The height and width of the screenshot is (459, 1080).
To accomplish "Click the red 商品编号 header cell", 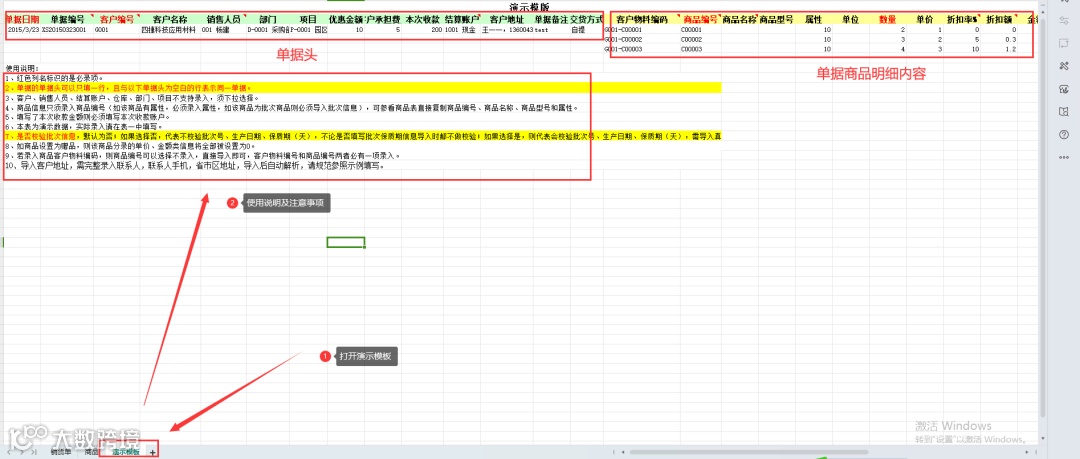I will [700, 19].
